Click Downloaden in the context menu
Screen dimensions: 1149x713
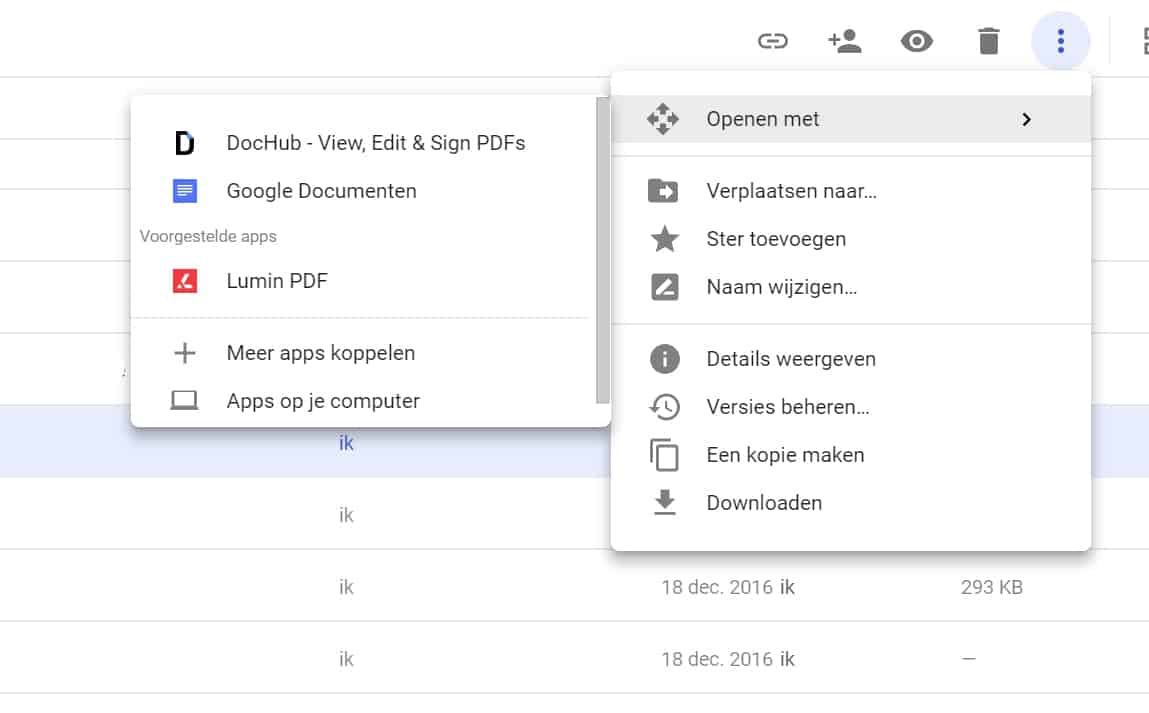(x=764, y=503)
